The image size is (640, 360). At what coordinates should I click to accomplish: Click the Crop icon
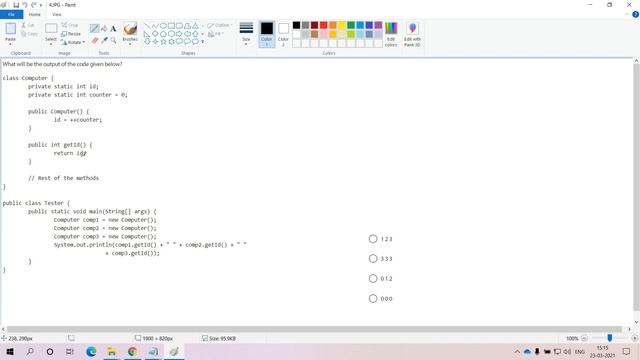(x=64, y=25)
